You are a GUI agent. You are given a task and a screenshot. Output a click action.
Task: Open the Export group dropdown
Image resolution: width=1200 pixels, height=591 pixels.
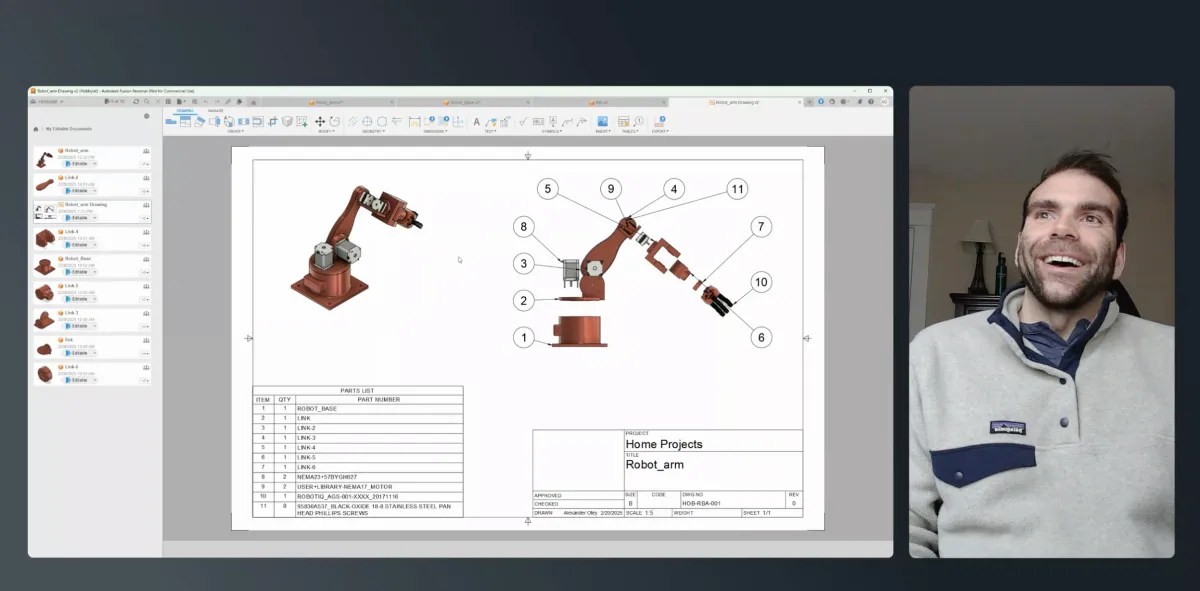pyautogui.click(x=659, y=131)
